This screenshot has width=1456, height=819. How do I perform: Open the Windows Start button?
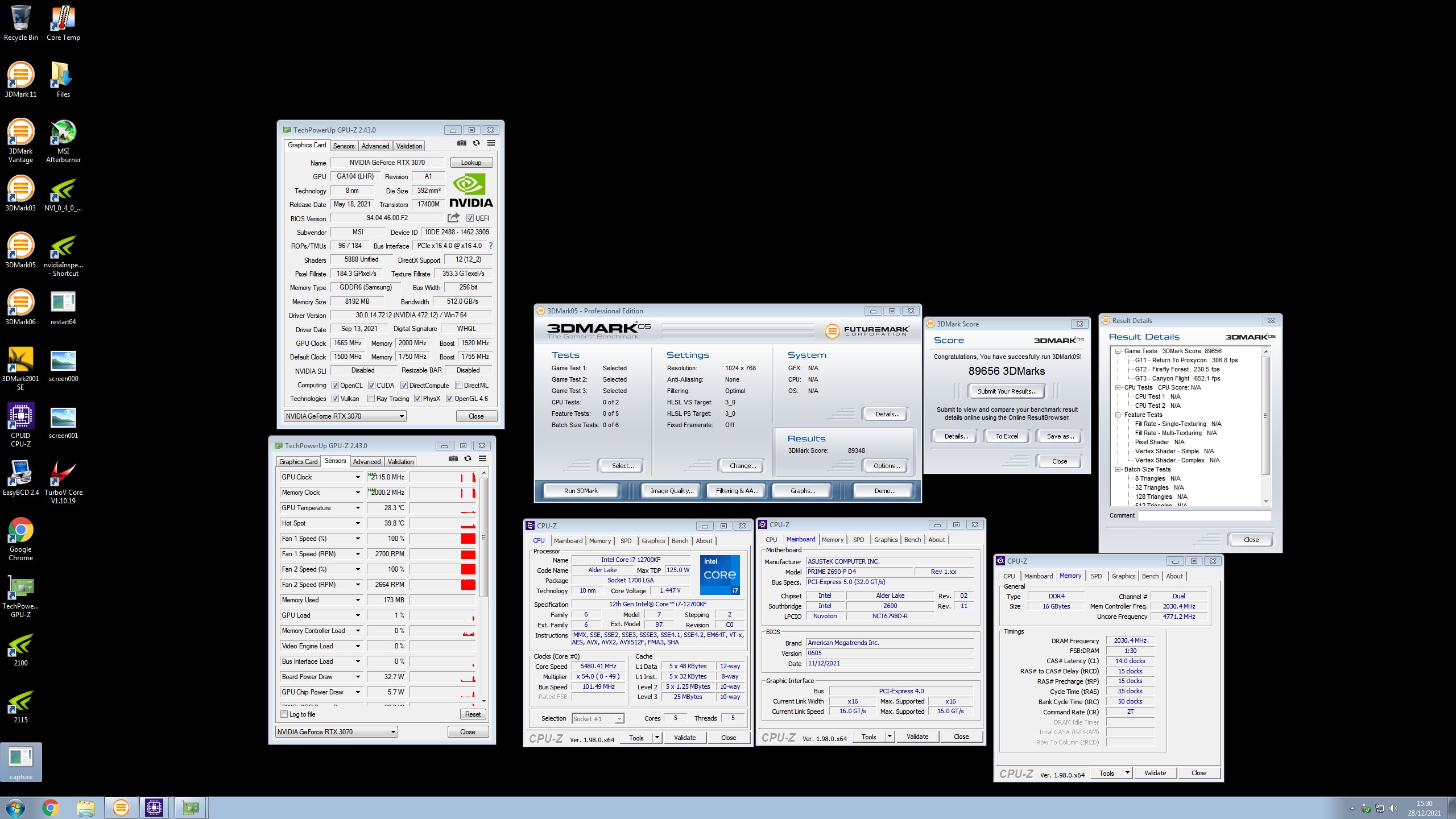pyautogui.click(x=15, y=808)
